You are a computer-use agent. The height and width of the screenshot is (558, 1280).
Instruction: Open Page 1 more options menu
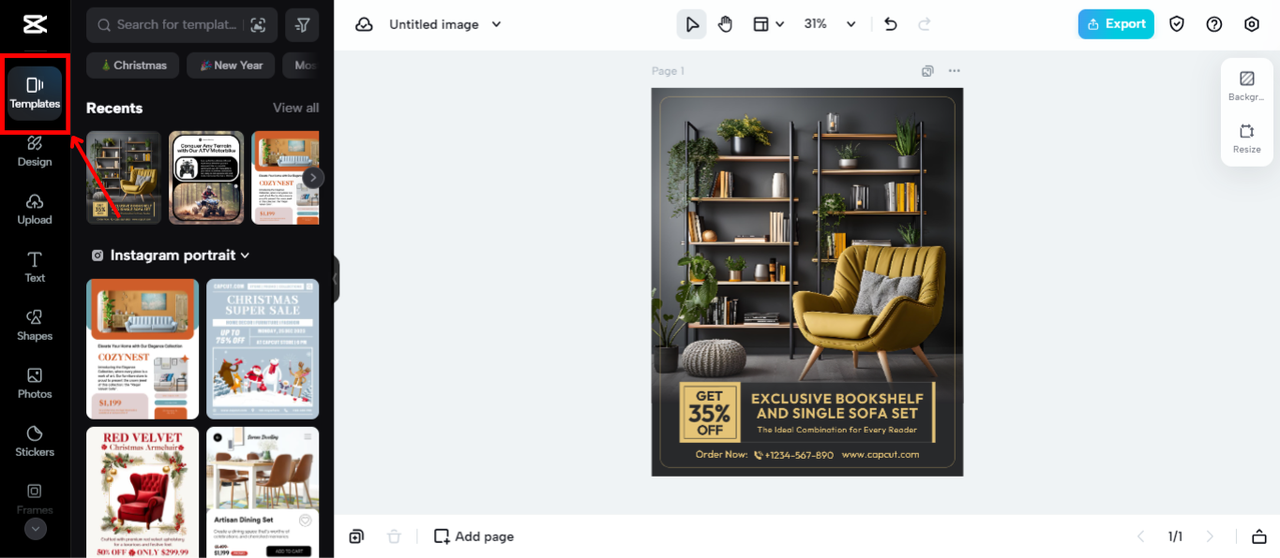coord(954,71)
